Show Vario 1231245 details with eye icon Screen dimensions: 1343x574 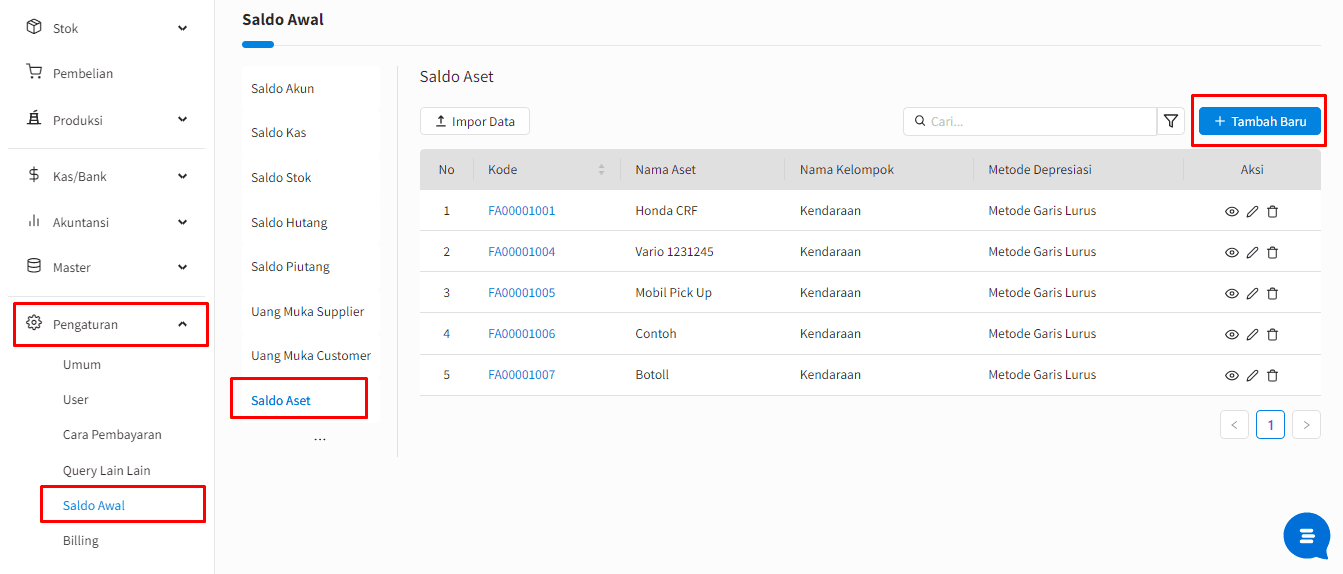click(1232, 252)
